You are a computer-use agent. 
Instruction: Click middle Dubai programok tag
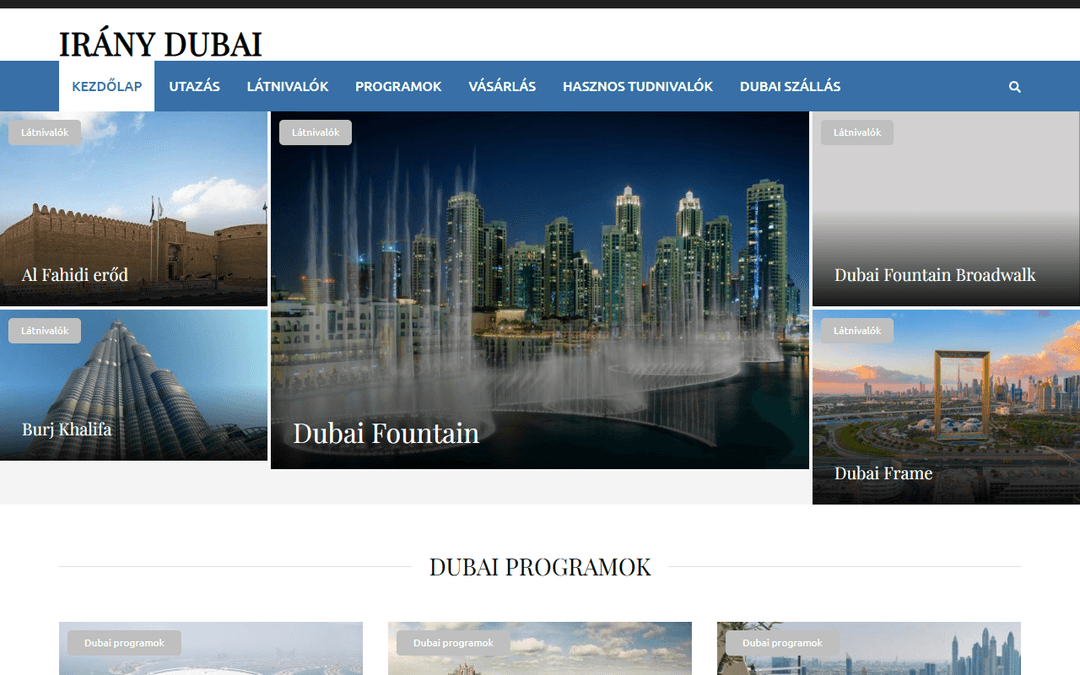point(453,643)
